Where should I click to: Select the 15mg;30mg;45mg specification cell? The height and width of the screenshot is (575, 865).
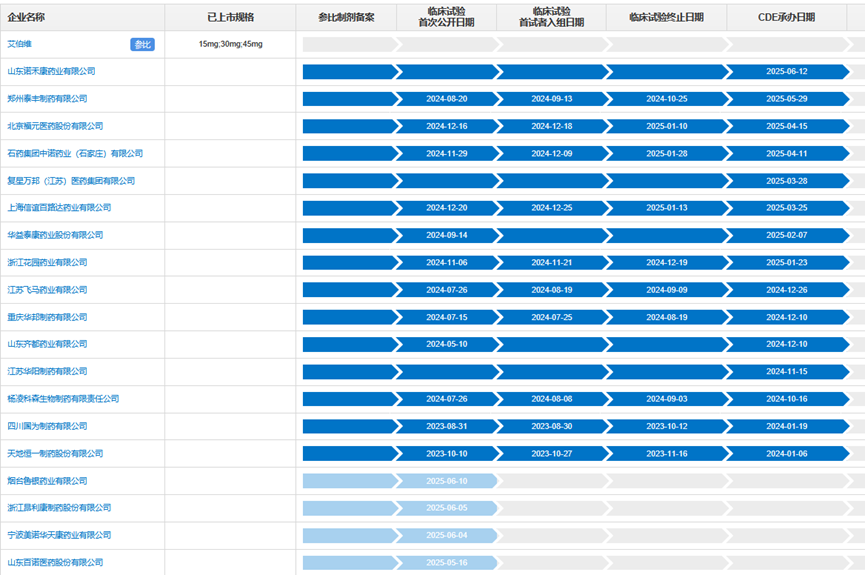[231, 44]
